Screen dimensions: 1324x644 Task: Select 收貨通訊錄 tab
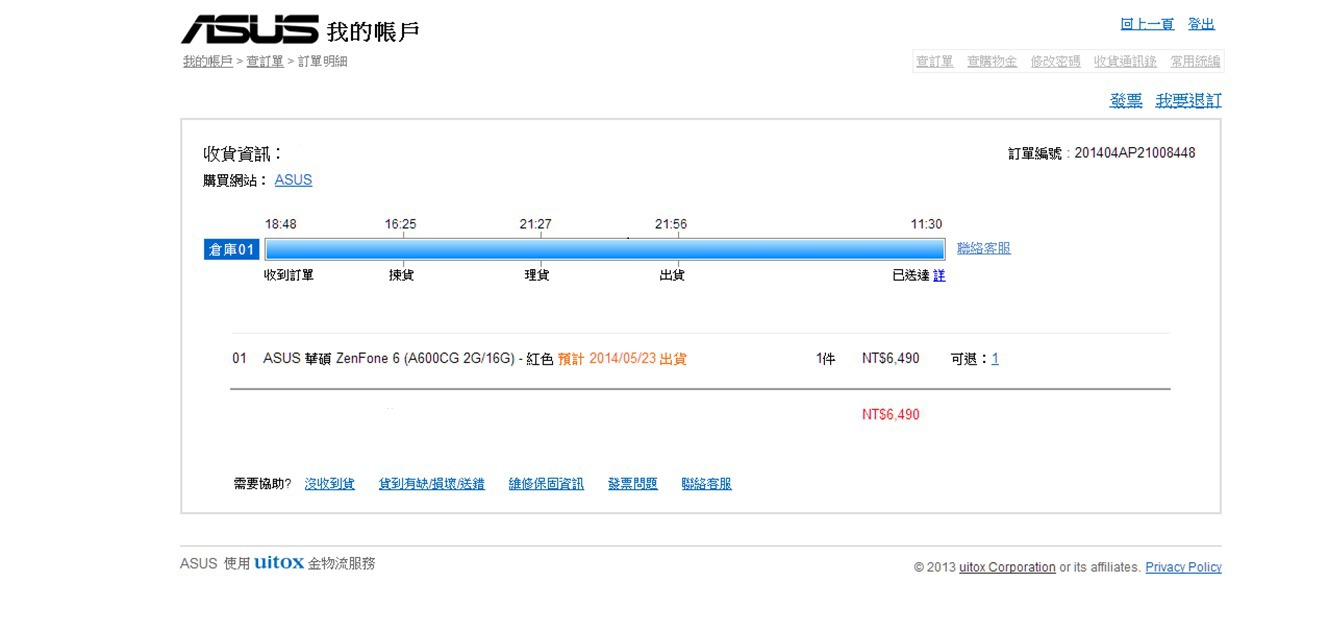(x=1125, y=62)
